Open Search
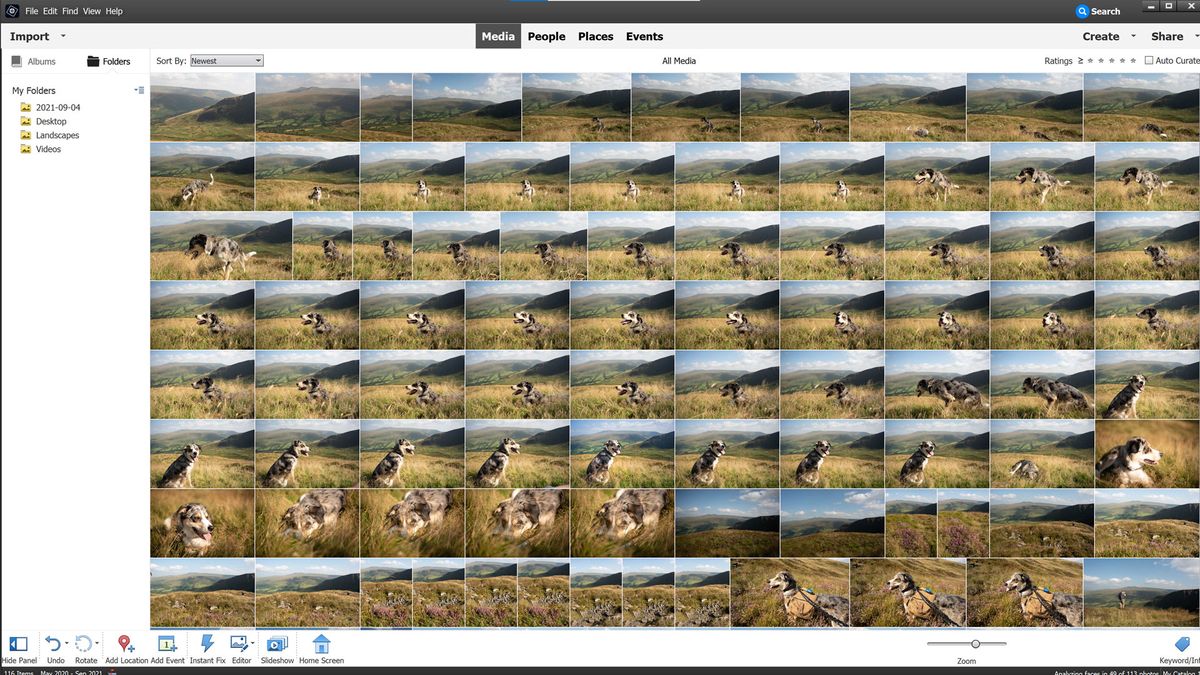This screenshot has width=1200, height=675. (1098, 11)
